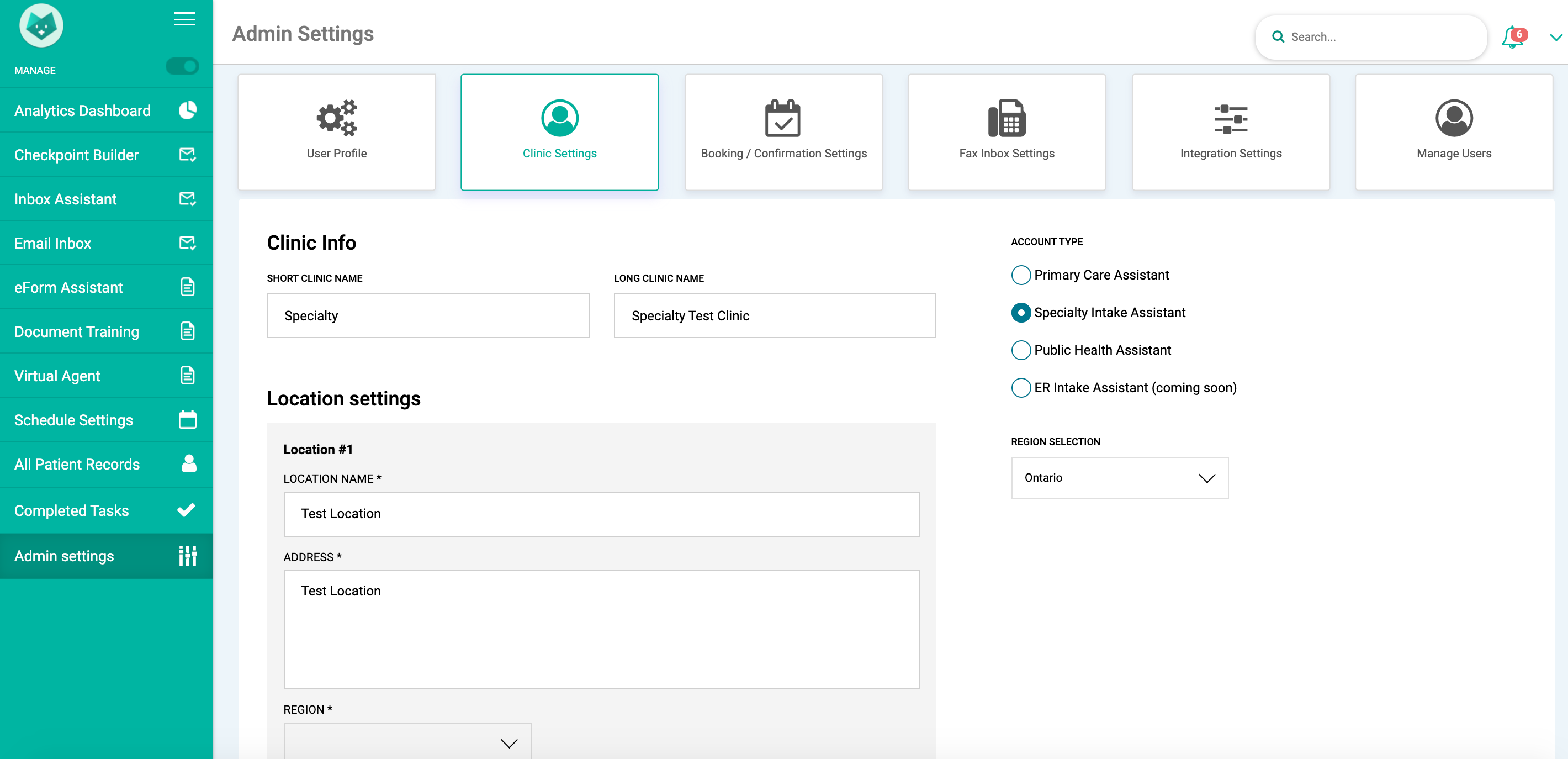The image size is (1568, 759).
Task: Click the eForm Assistant document icon
Action: 188,287
